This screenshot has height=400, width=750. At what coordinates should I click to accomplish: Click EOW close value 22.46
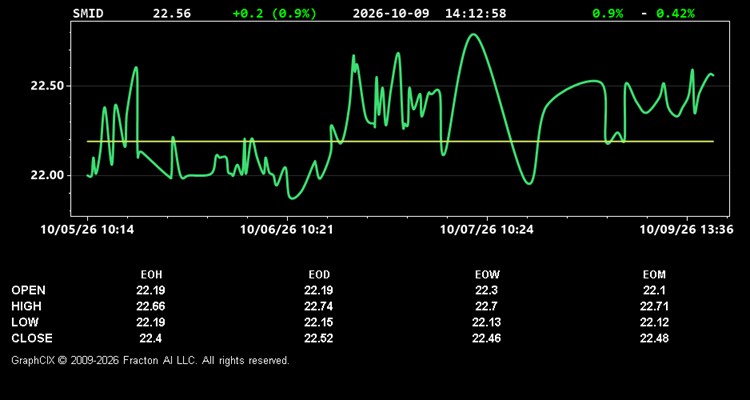pyautogui.click(x=486, y=338)
